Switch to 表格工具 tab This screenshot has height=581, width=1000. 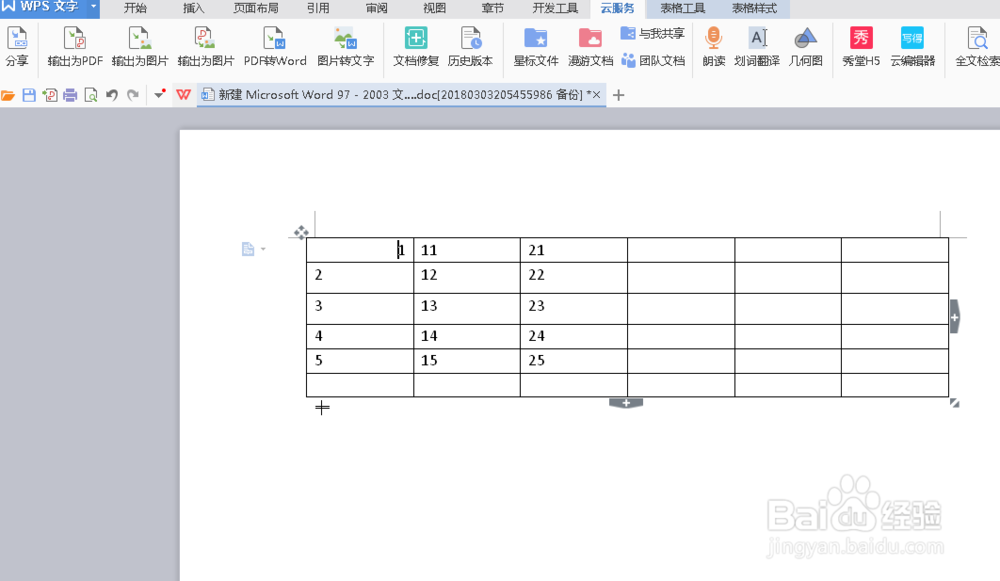pyautogui.click(x=682, y=8)
